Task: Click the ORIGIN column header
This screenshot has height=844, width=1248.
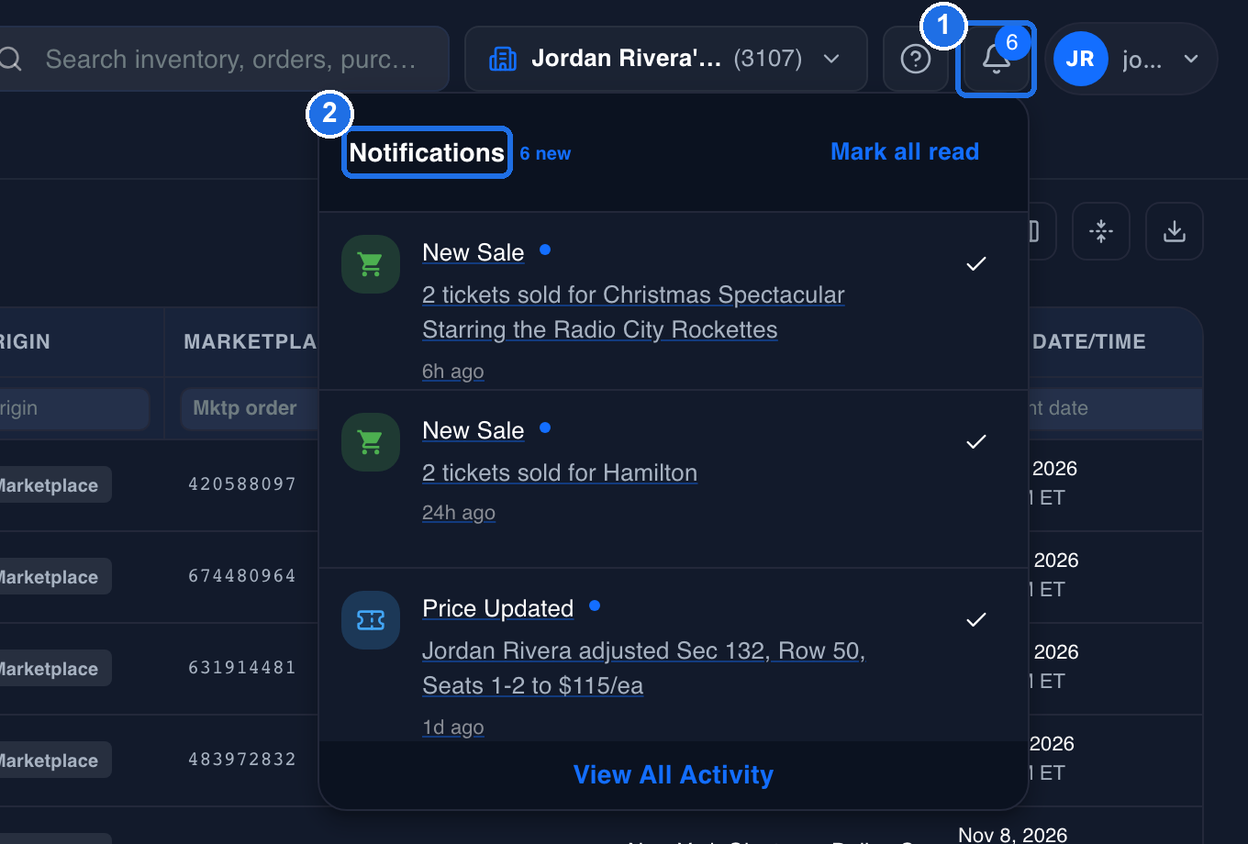Action: pos(25,342)
